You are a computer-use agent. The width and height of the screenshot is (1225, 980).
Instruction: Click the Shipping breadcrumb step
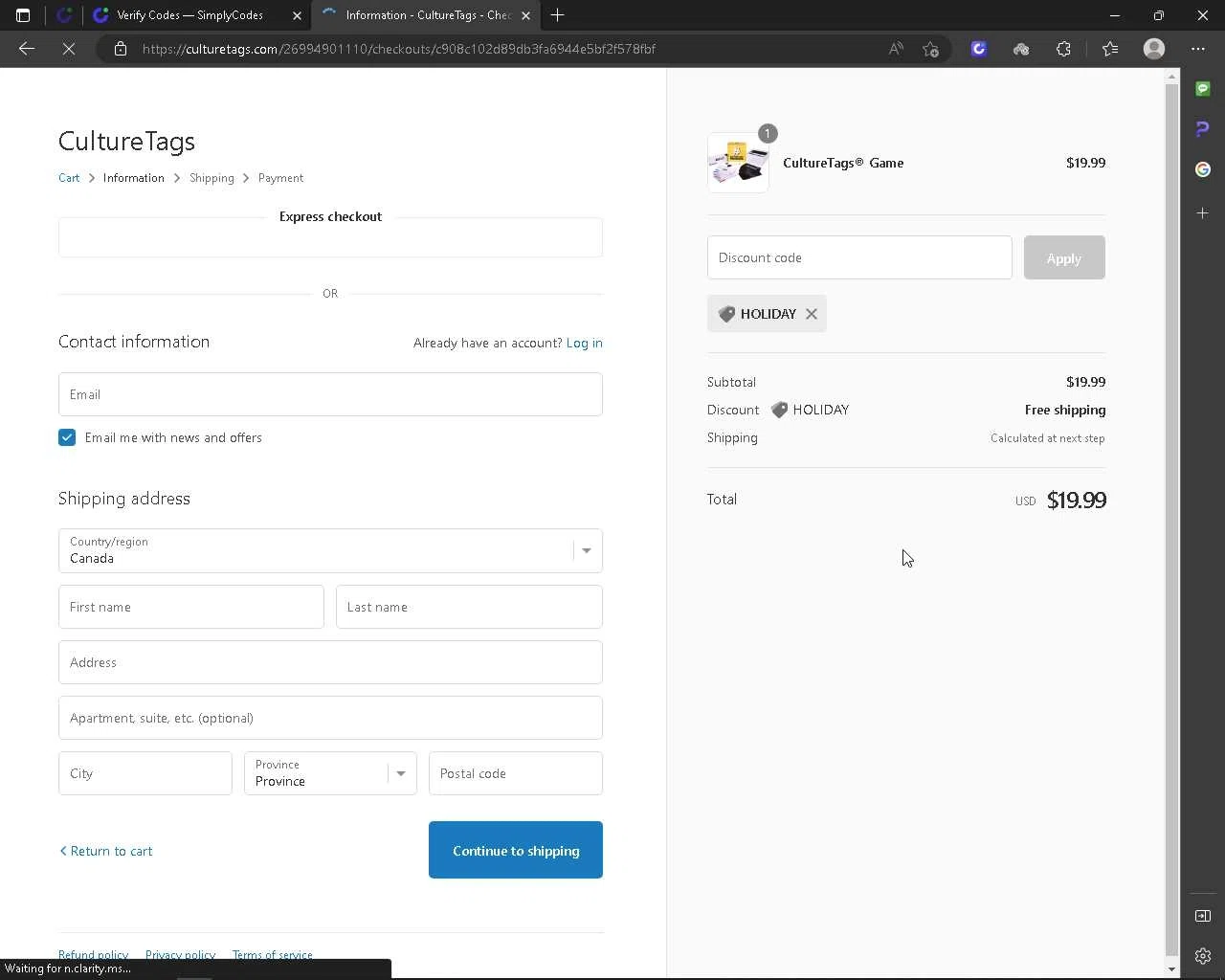click(x=212, y=178)
